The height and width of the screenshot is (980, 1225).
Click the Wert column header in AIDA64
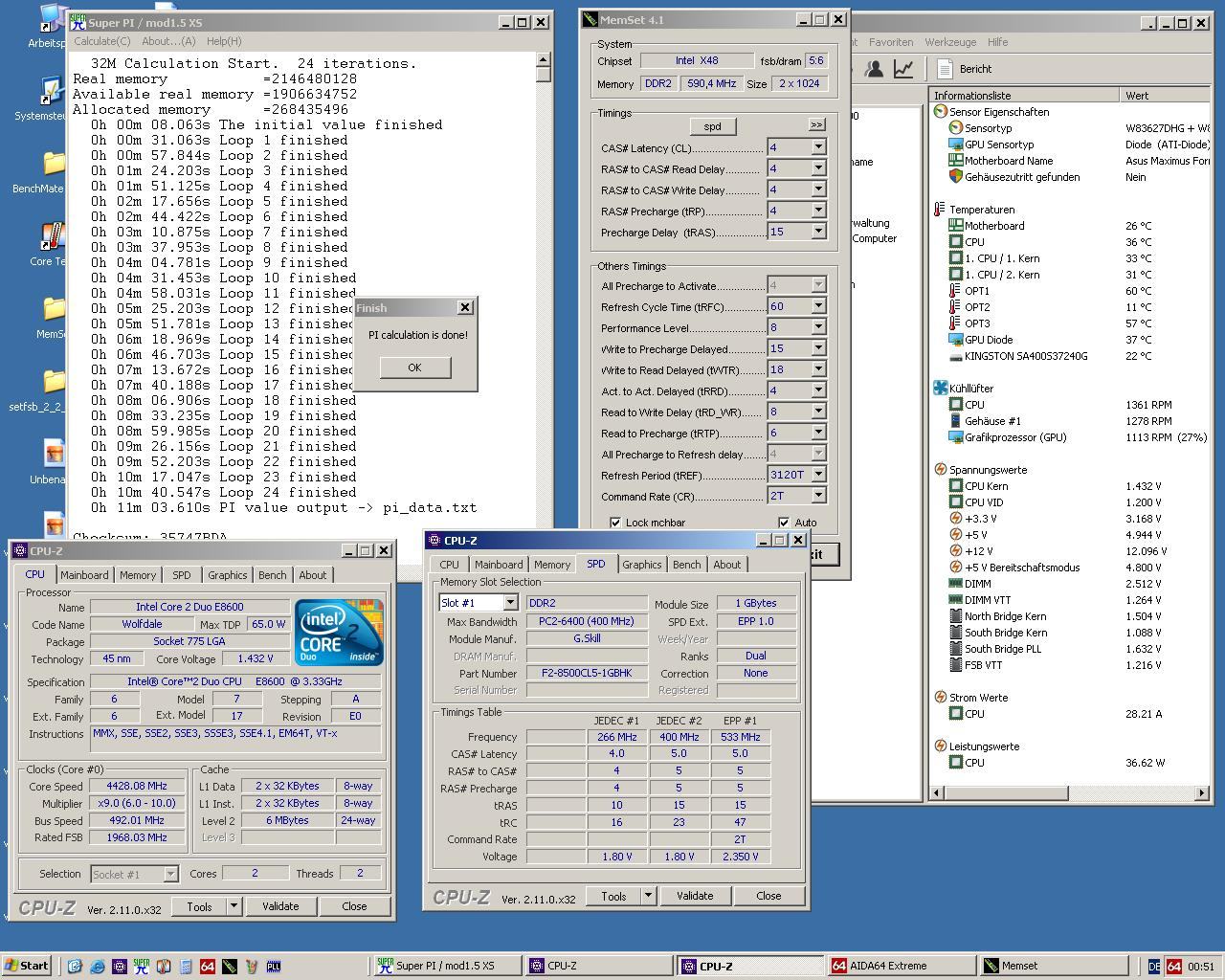click(x=1165, y=96)
